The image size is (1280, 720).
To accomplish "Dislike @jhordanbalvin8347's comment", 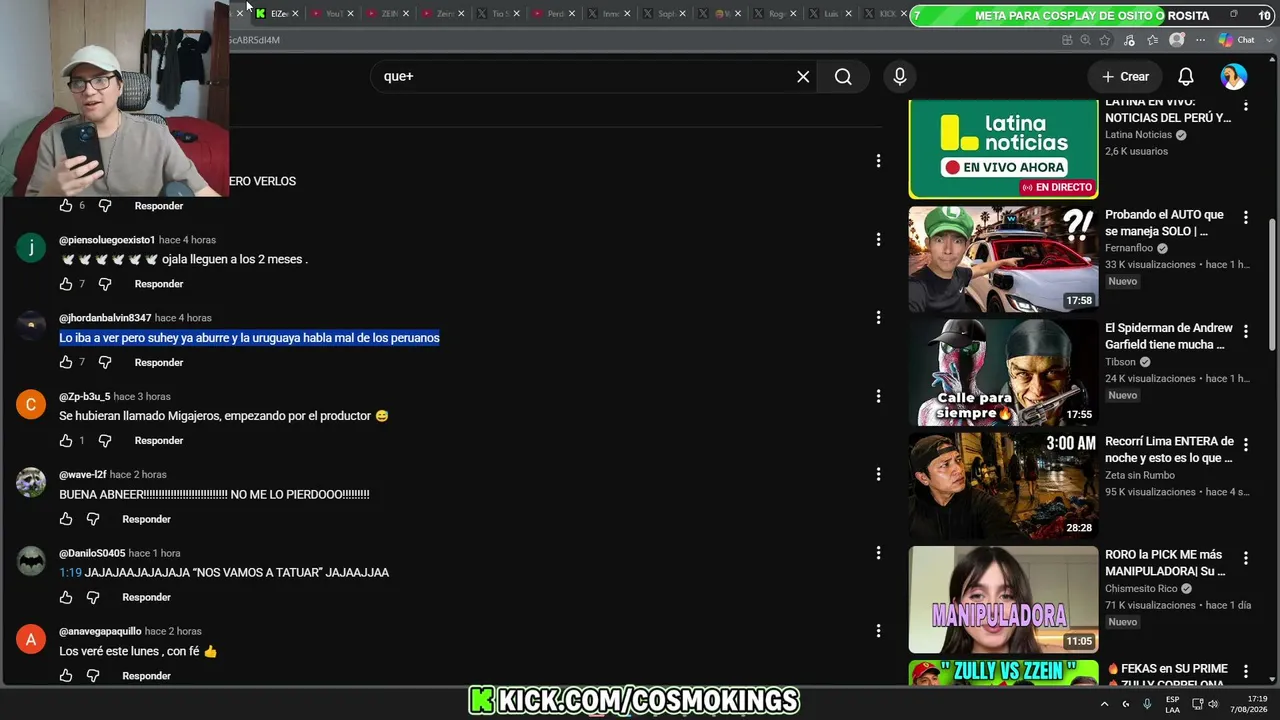I will coord(105,362).
